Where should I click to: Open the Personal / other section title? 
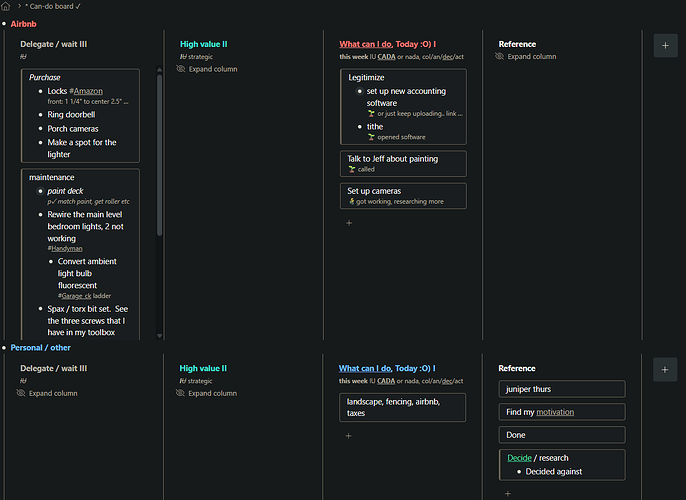coord(40,348)
